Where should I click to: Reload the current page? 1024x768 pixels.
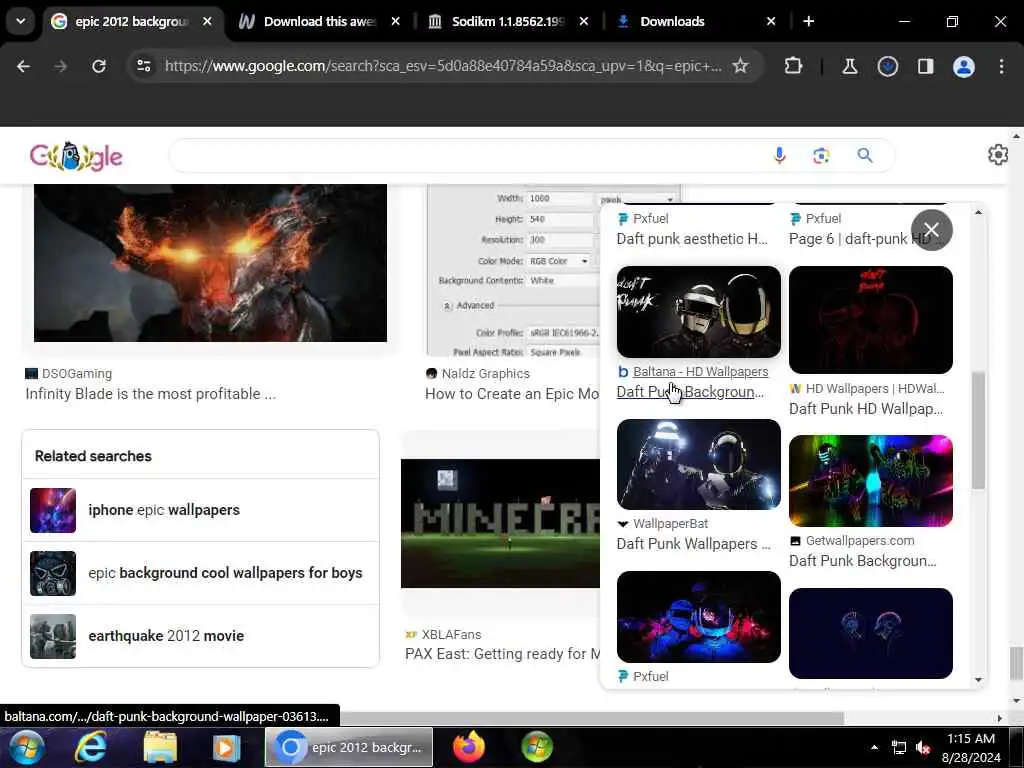click(x=99, y=66)
